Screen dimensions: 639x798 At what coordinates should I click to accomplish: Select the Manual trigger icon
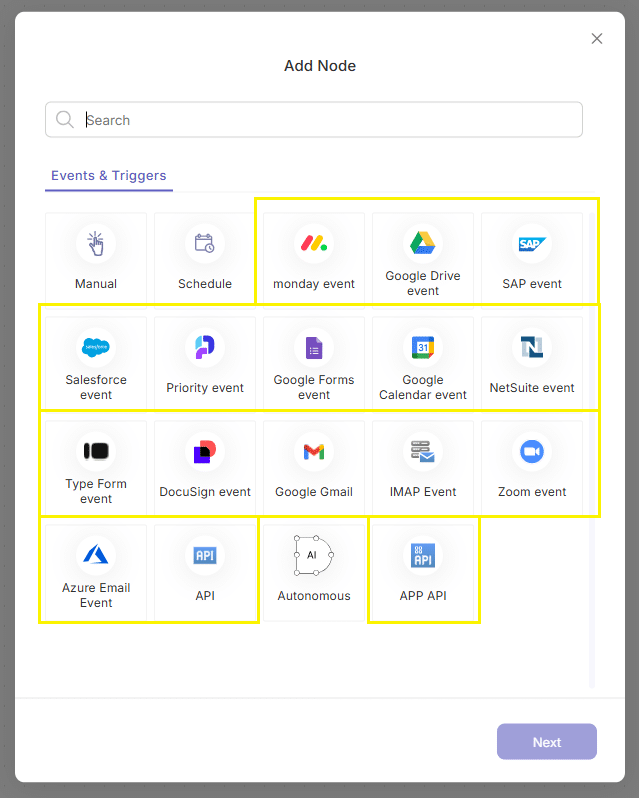(x=96, y=244)
